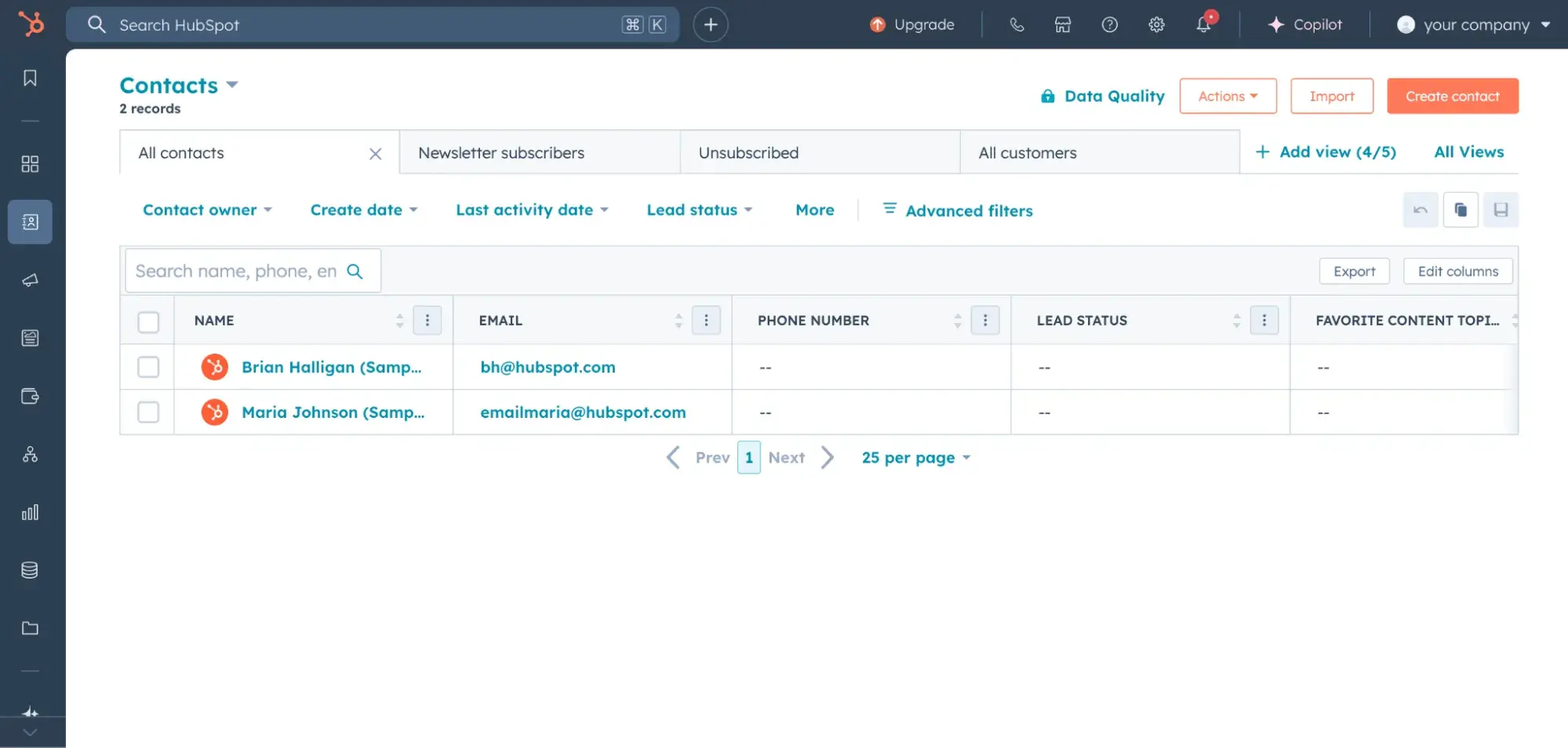Open the bookmarks icon in sidebar
The height and width of the screenshot is (748, 1568).
pyautogui.click(x=30, y=78)
